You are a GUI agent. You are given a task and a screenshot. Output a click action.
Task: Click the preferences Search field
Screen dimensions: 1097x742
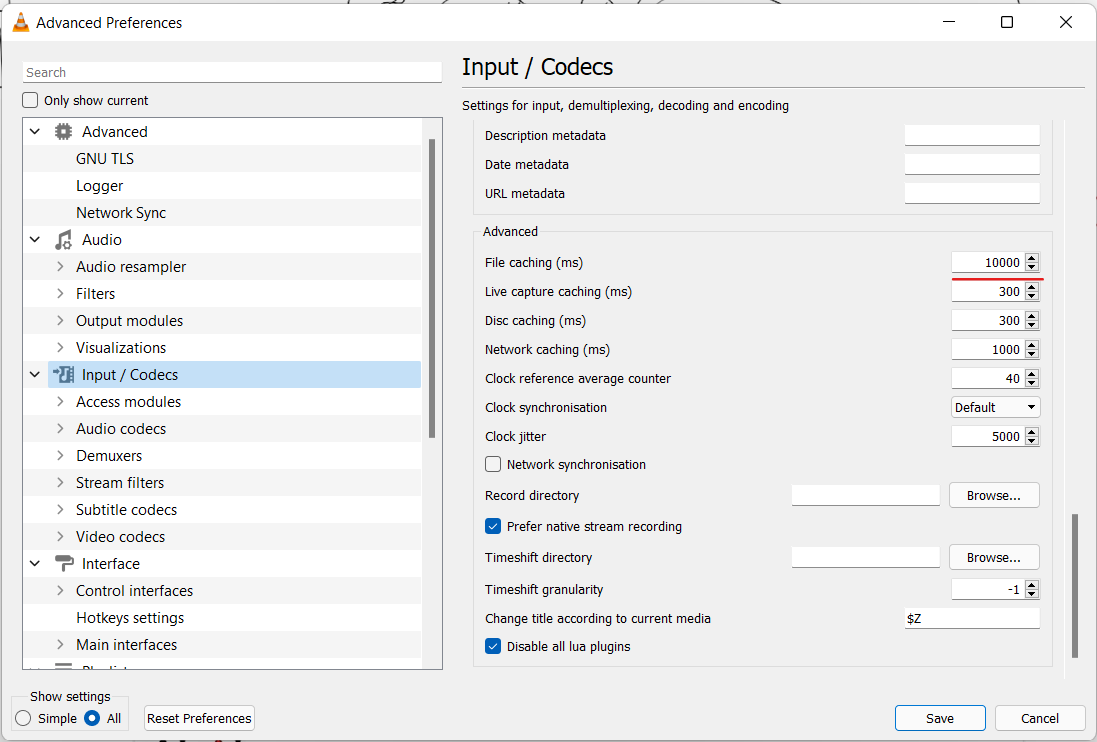coord(231,73)
